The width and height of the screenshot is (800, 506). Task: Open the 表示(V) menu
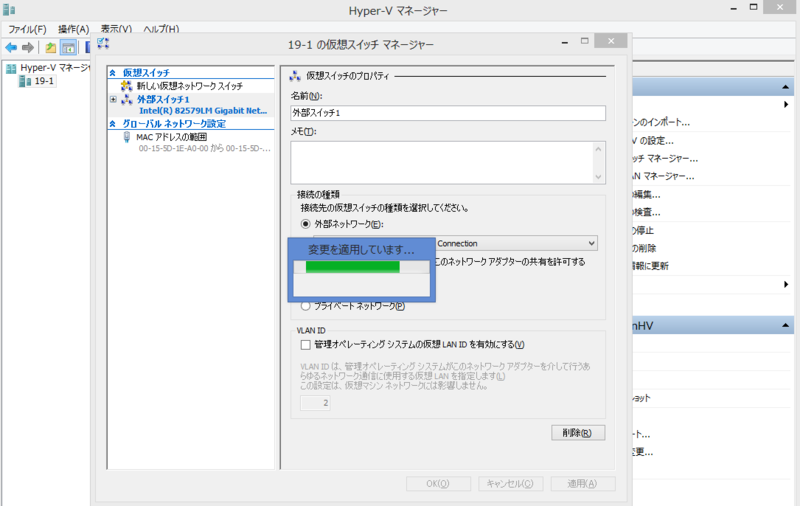click(x=116, y=29)
